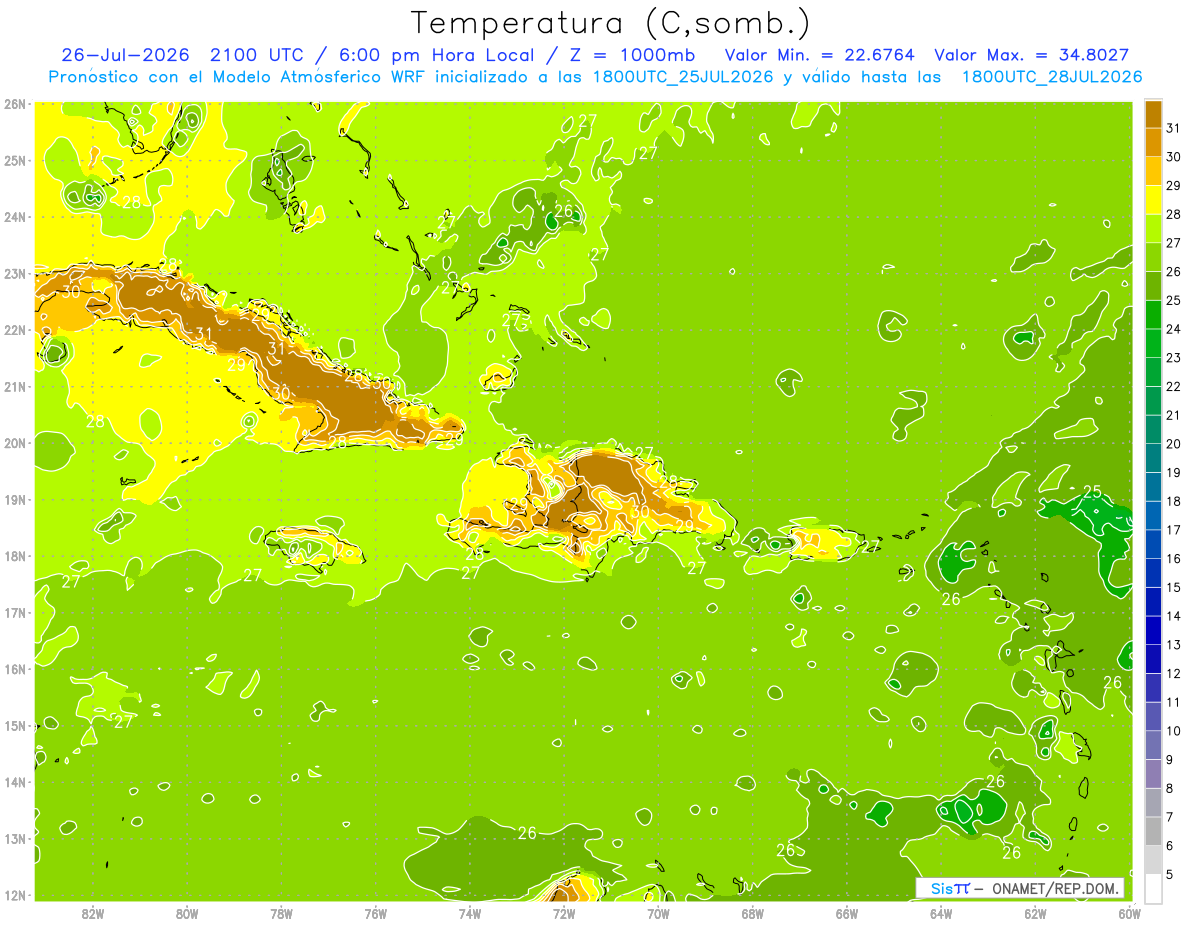Click the '23N' latitude axis label
Image resolution: width=1200 pixels, height=927 pixels.
click(15, 273)
